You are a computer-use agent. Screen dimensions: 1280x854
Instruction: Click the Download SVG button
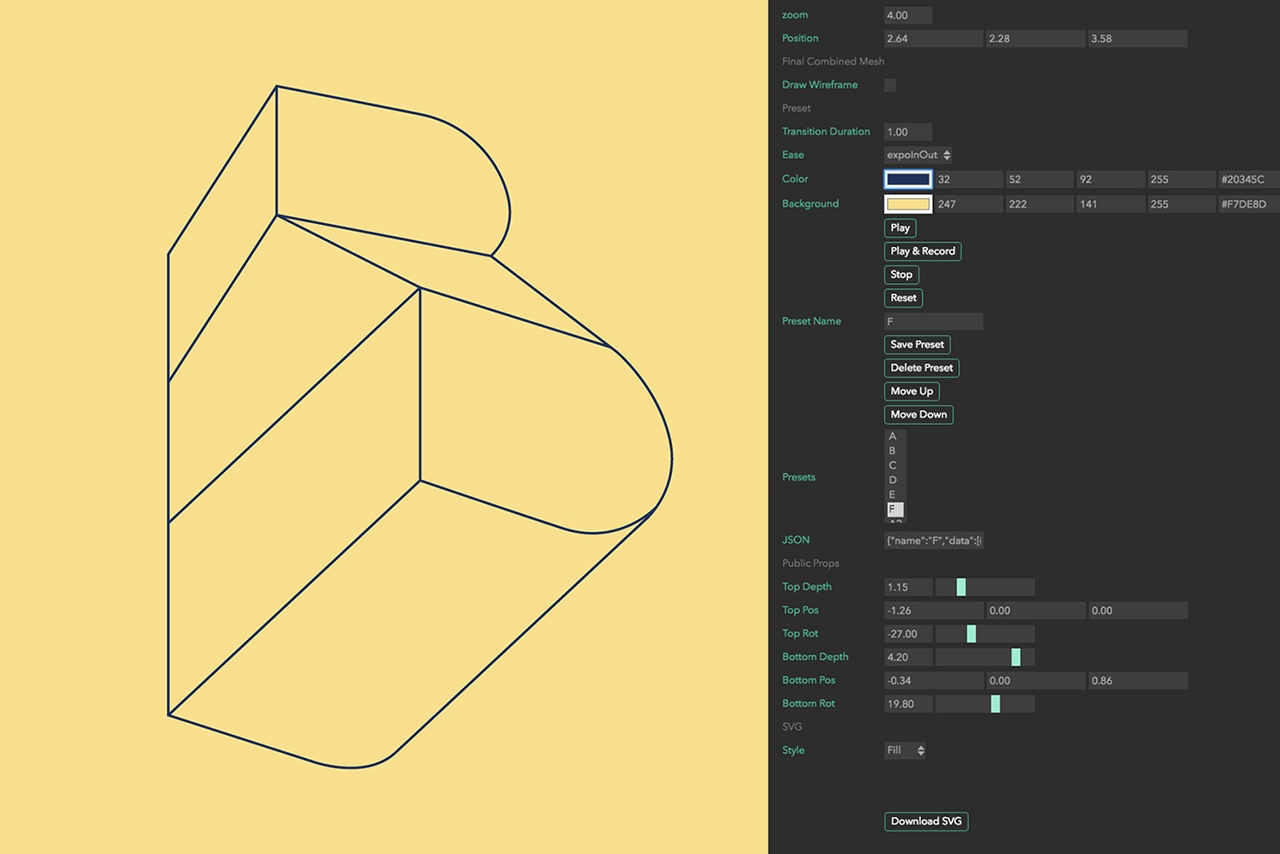pyautogui.click(x=926, y=821)
